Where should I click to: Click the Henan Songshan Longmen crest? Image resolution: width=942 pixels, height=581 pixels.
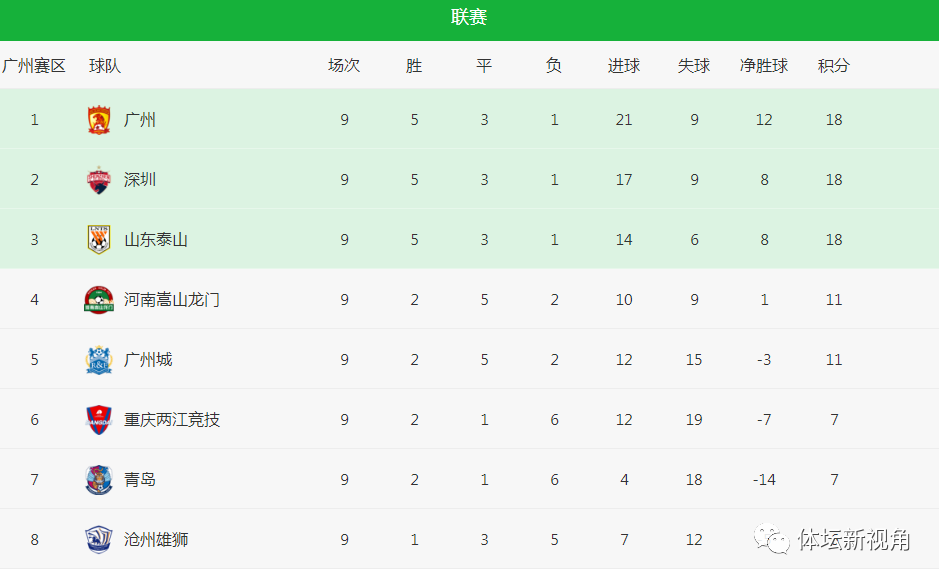(x=99, y=300)
